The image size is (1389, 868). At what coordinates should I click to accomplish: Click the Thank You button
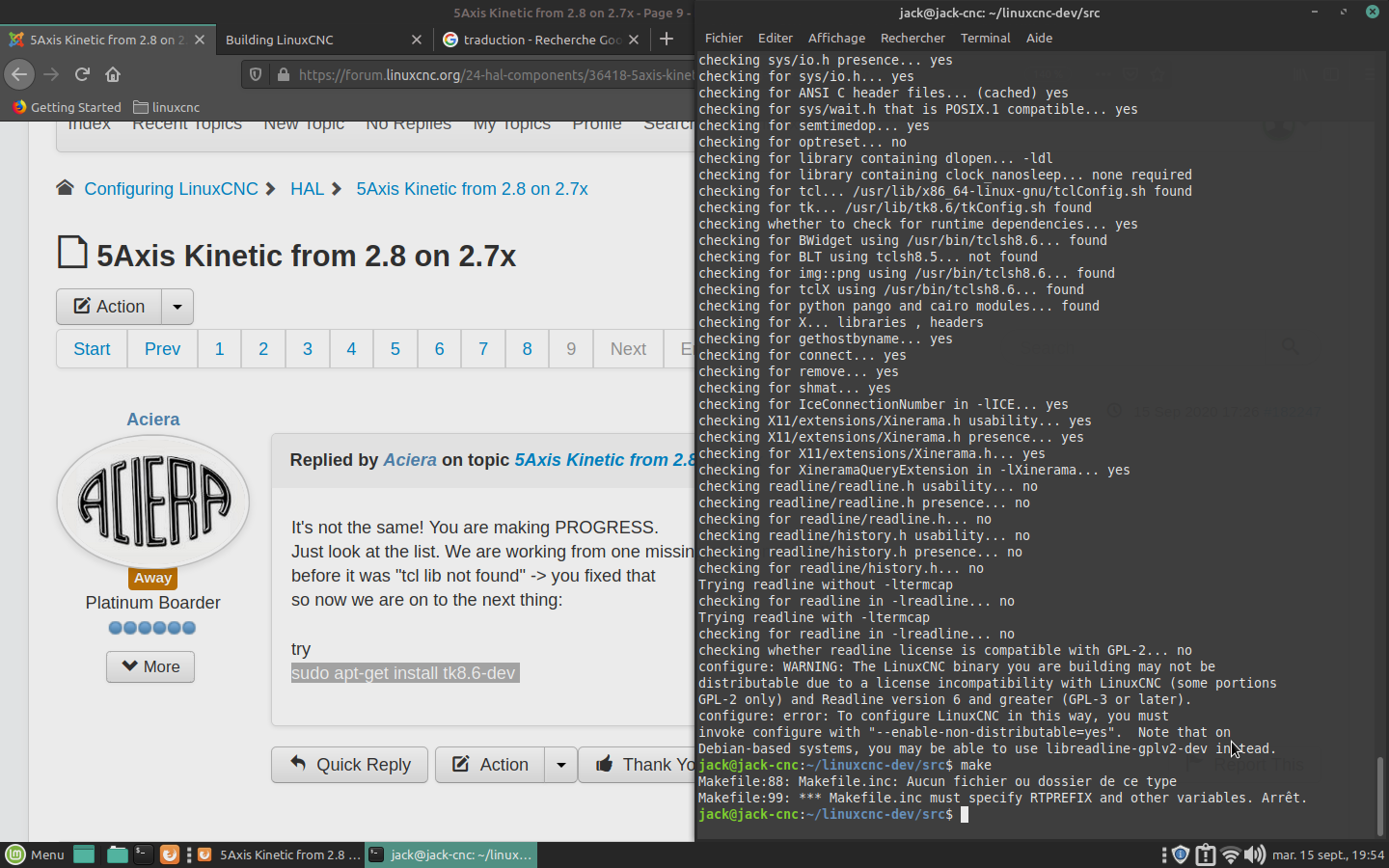coord(637,765)
